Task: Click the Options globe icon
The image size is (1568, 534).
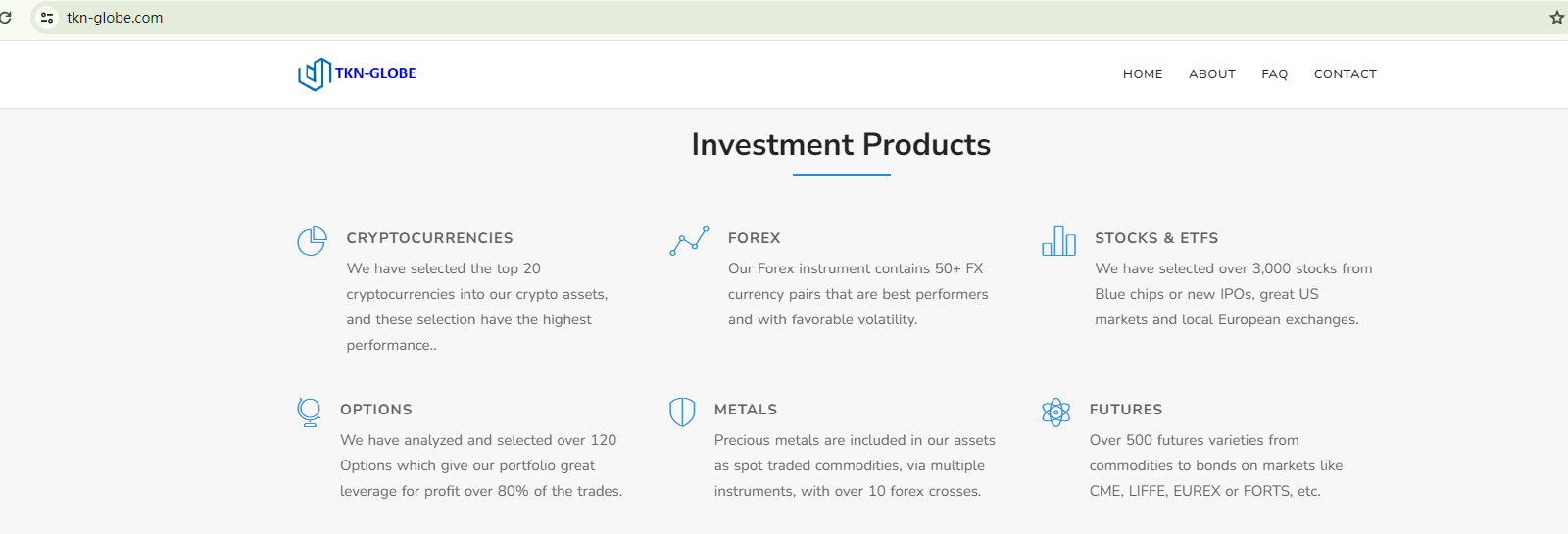Action: coord(309,412)
